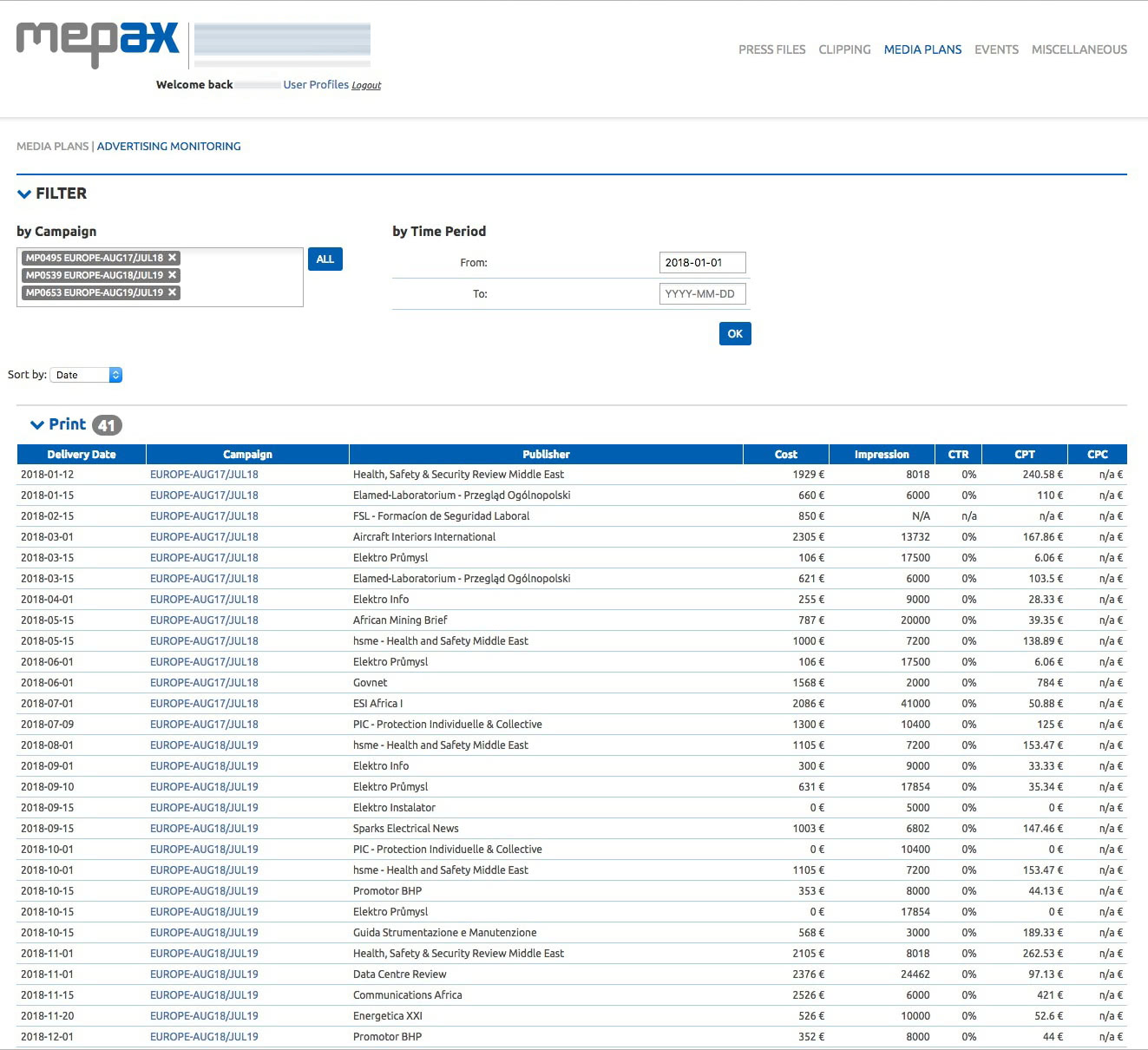Select publisher ESI Africa I
Image resolution: width=1148 pixels, height=1050 pixels.
tap(377, 704)
